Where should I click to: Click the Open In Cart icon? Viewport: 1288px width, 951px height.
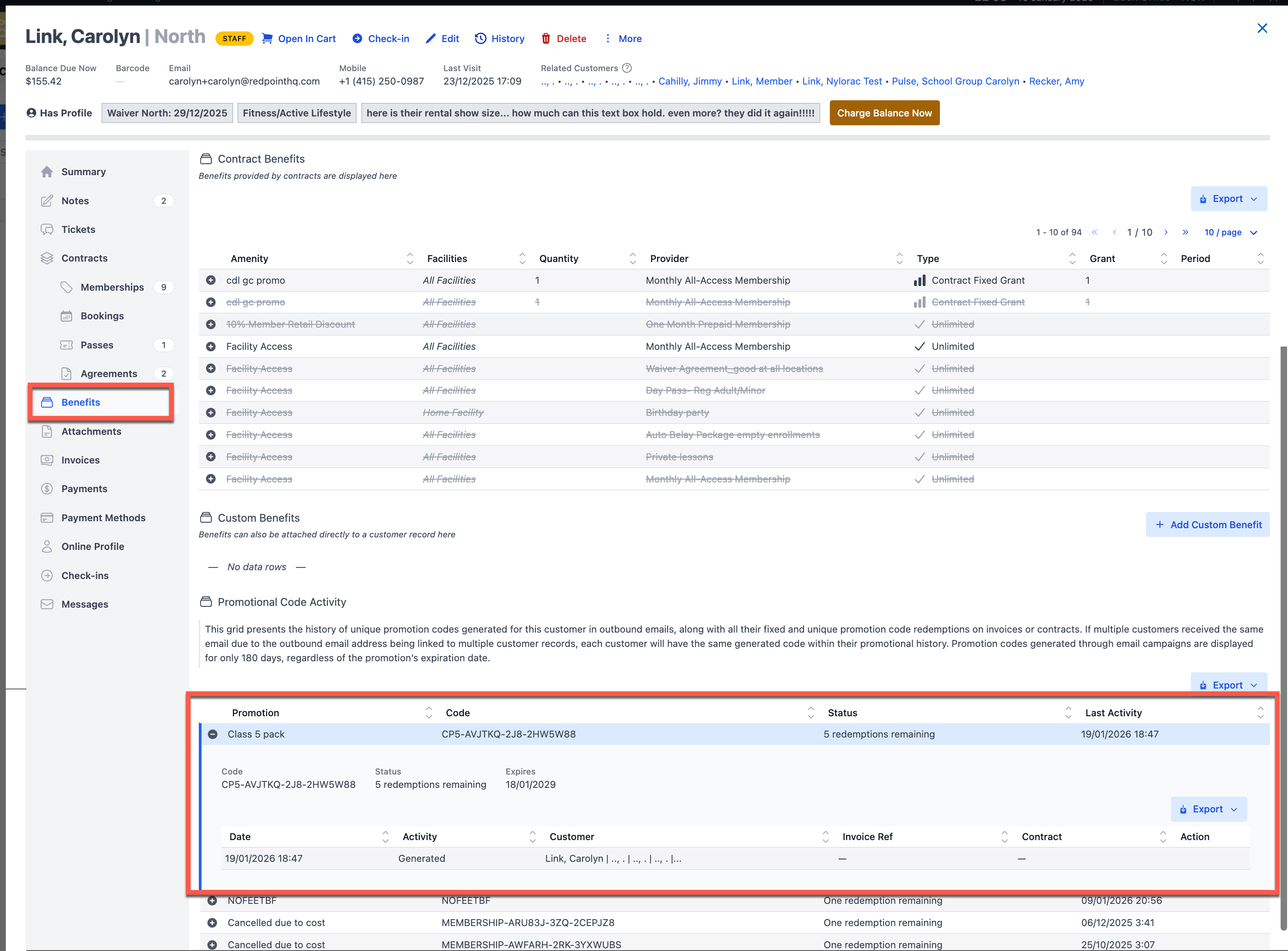tap(267, 38)
